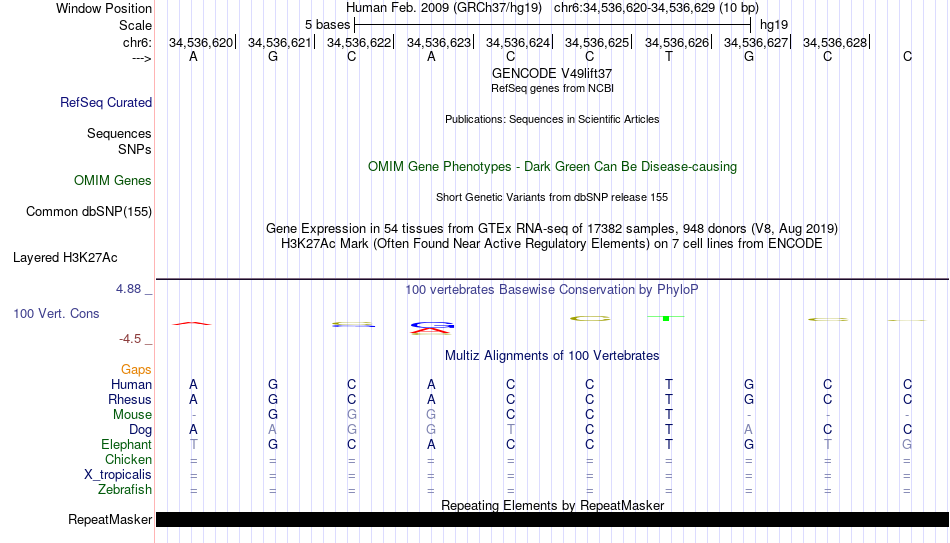Click the RepeatMasker track label
950x543 pixels.
(x=110, y=519)
